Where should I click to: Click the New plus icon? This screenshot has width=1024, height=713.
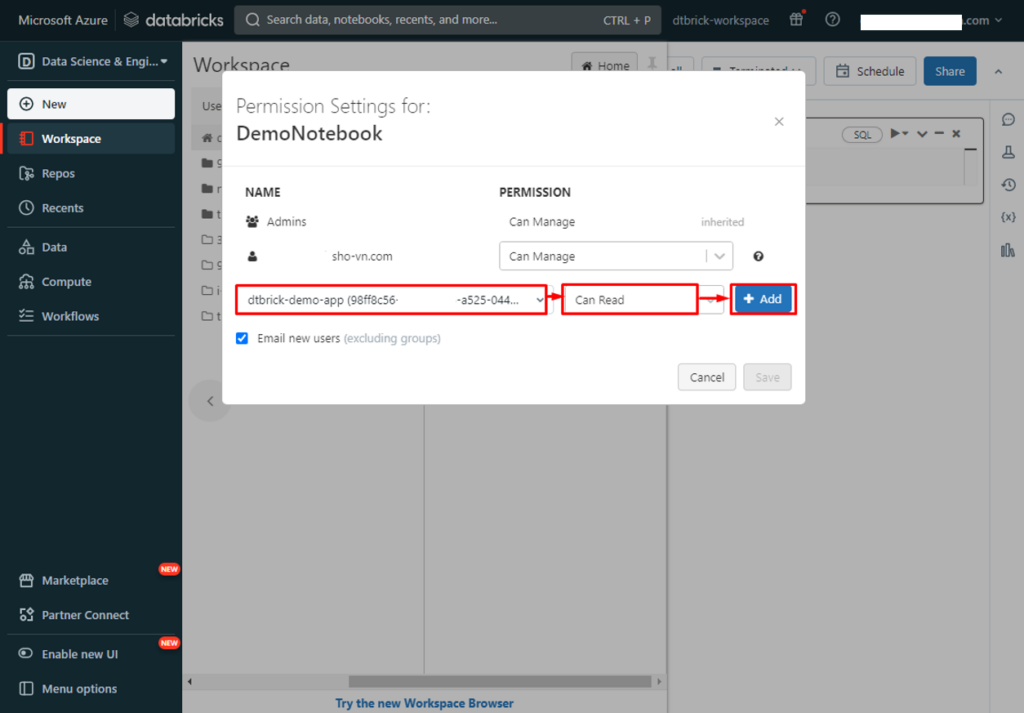click(x=26, y=104)
